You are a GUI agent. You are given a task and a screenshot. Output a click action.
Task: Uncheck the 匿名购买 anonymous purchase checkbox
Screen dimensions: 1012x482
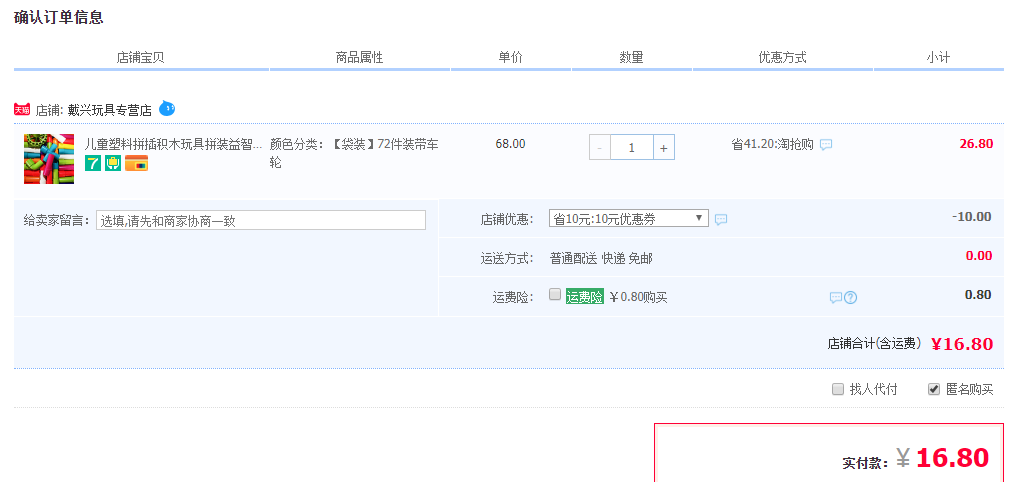933,389
